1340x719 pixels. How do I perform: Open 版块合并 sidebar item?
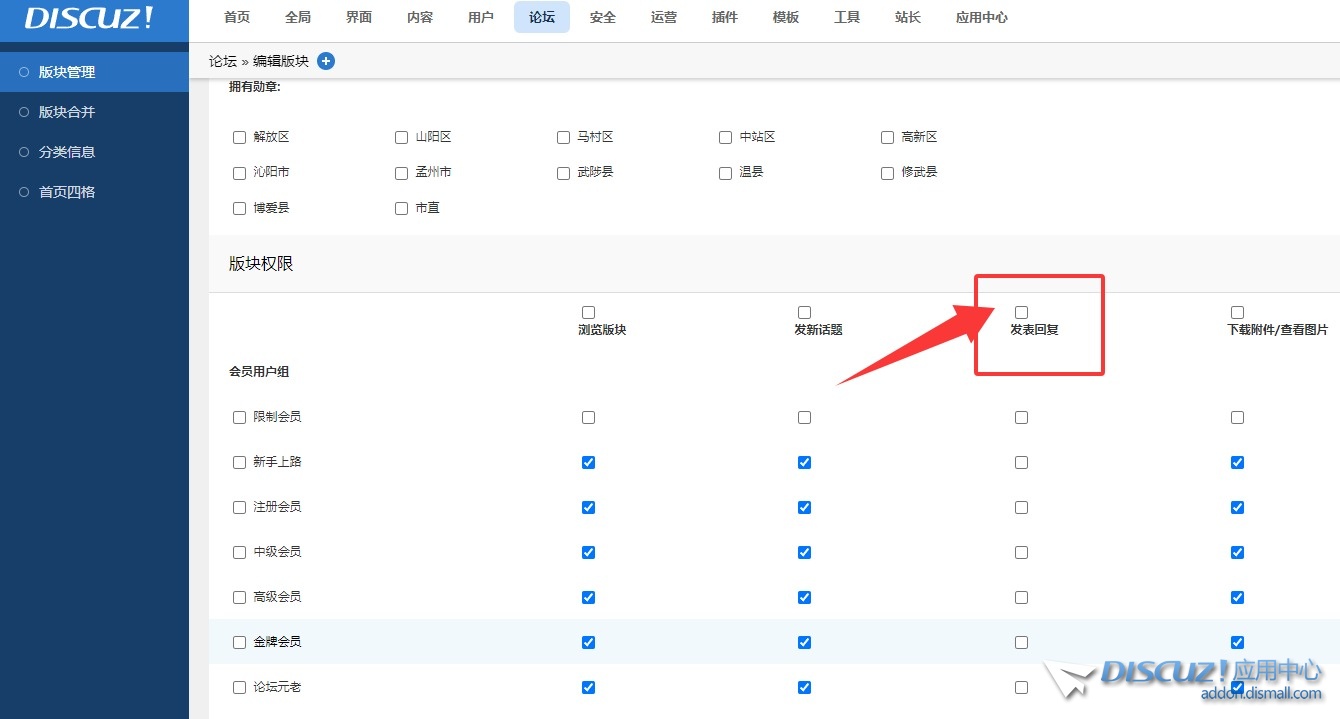click(67, 112)
